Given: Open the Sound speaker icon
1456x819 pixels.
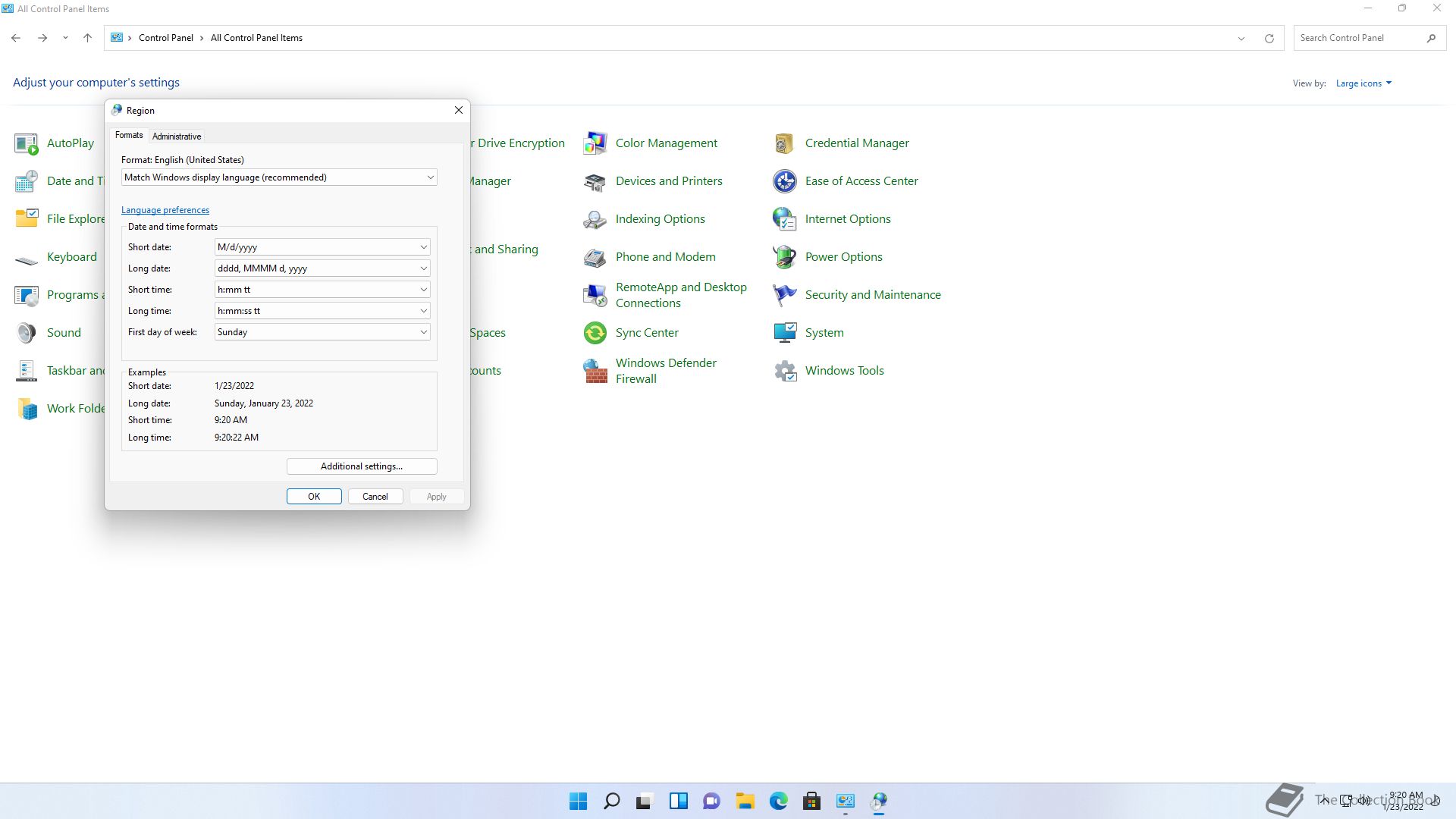Looking at the screenshot, I should click(27, 333).
